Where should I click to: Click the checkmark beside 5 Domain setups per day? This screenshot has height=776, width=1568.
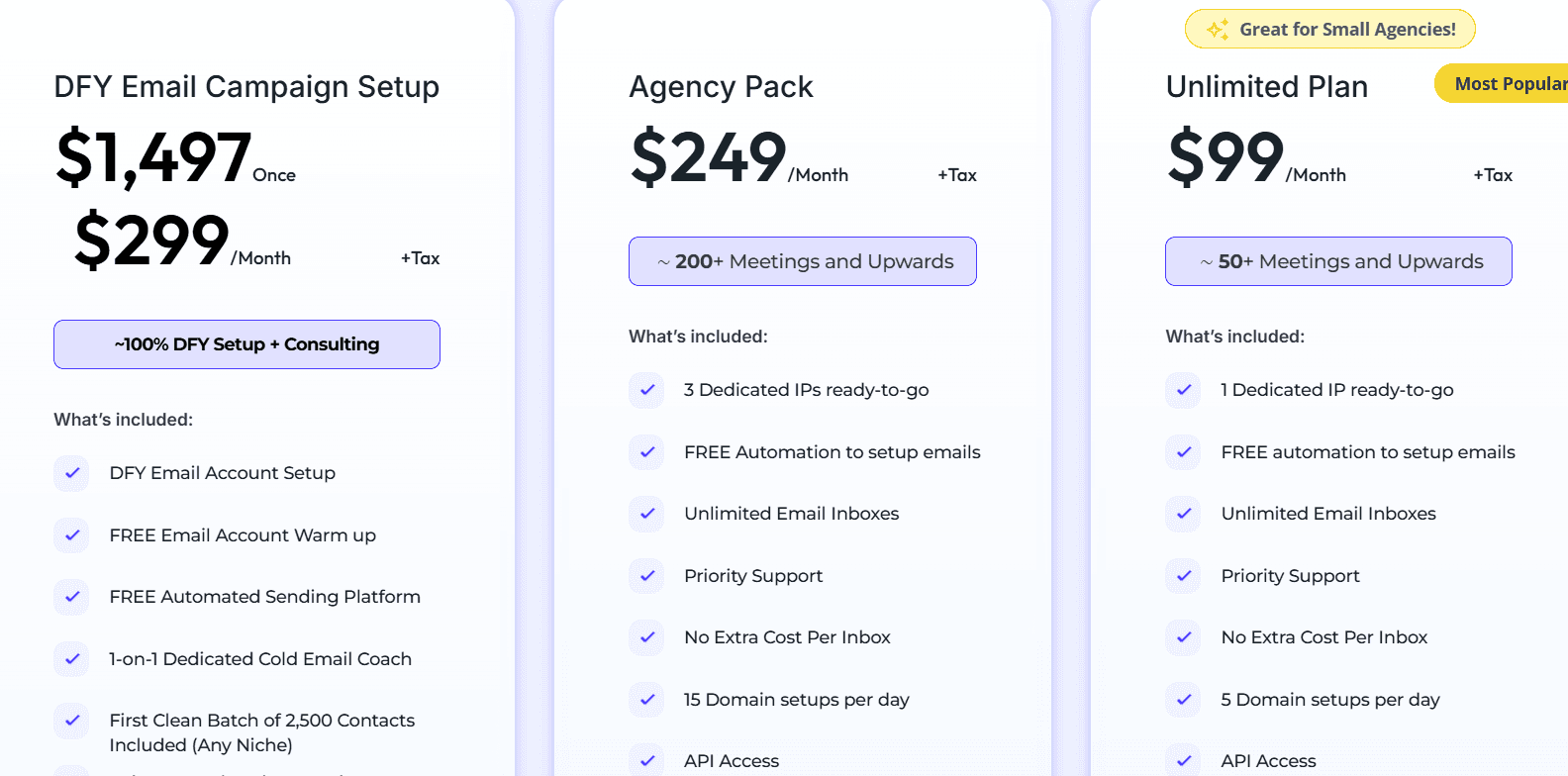coord(1183,700)
